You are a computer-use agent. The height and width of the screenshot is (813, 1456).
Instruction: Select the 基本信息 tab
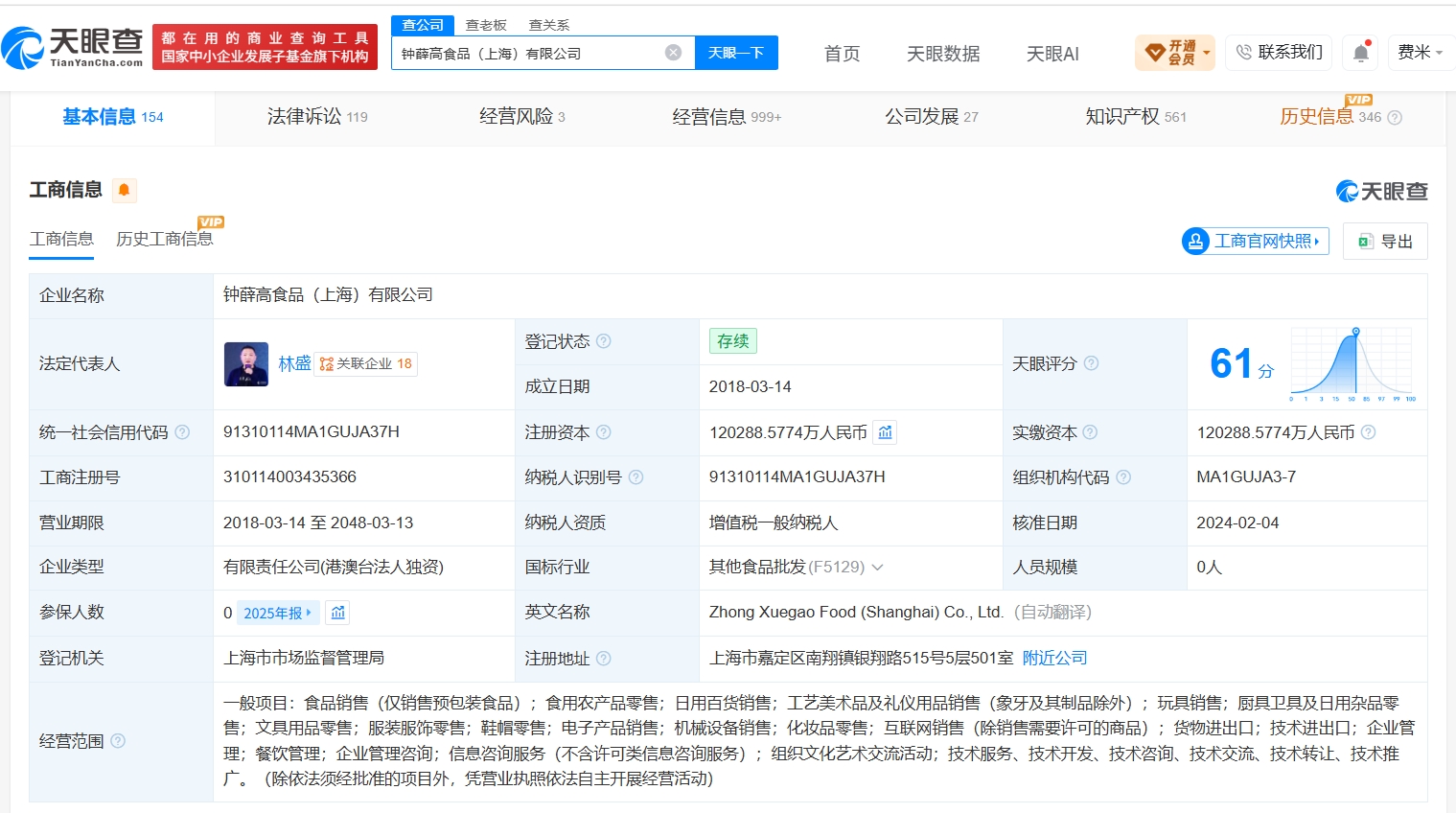(113, 117)
